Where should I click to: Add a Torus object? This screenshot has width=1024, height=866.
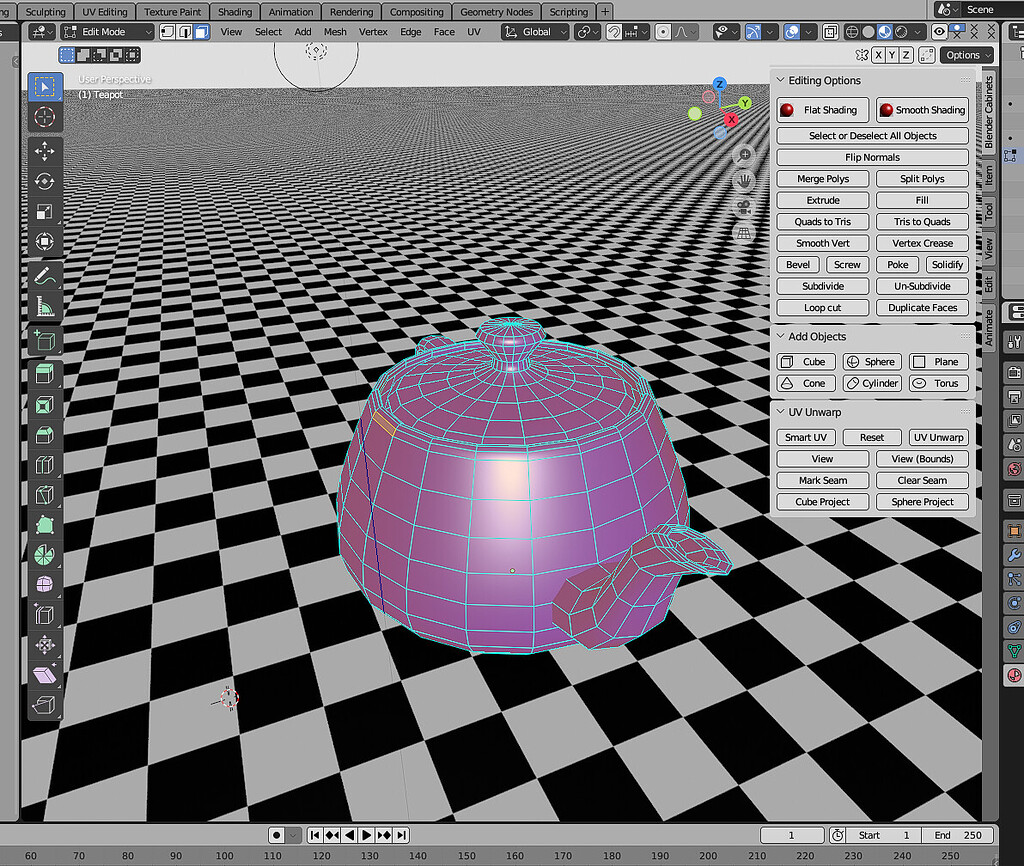pyautogui.click(x=938, y=383)
